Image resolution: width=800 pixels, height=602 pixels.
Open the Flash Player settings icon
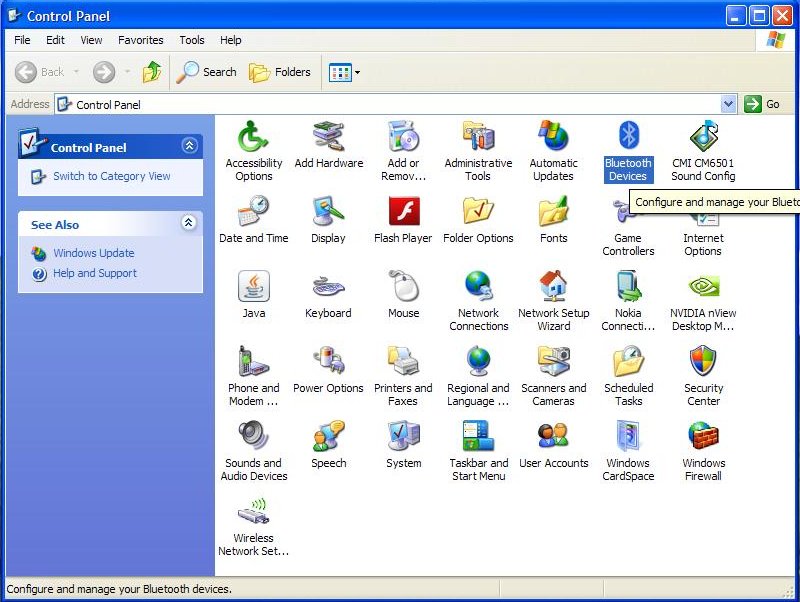[403, 212]
